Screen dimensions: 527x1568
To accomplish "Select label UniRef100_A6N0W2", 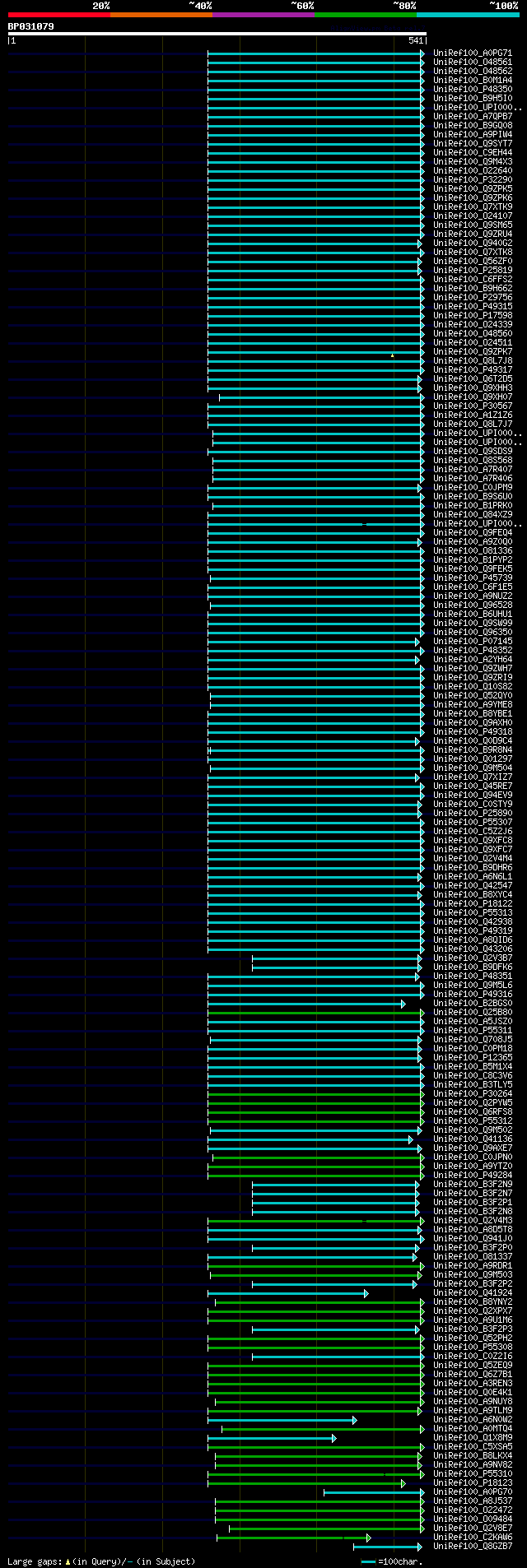I will [x=473, y=1420].
